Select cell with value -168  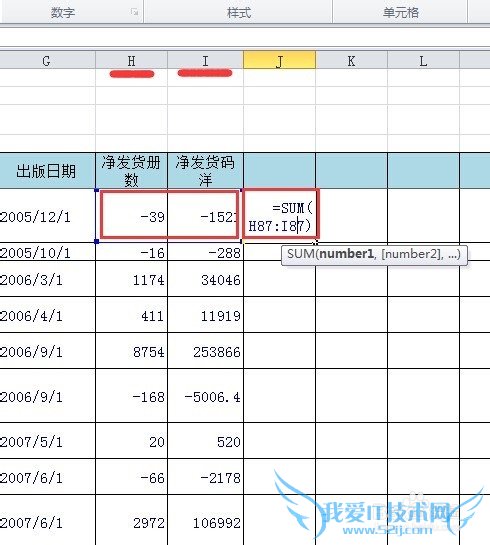click(132, 396)
